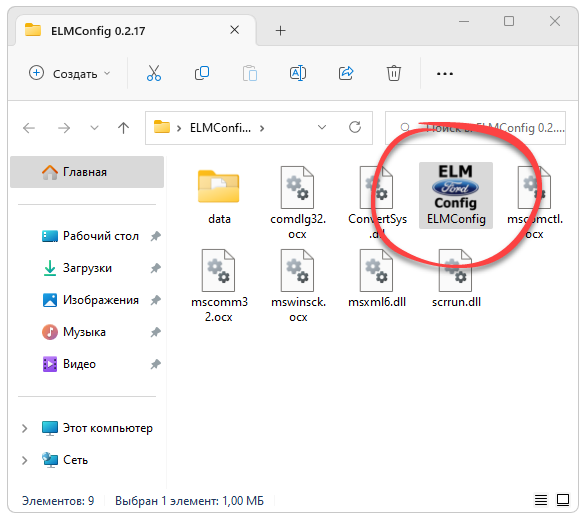Open the Создать new item dropdown
Screen dimensions: 583x517
pyautogui.click(x=70, y=73)
